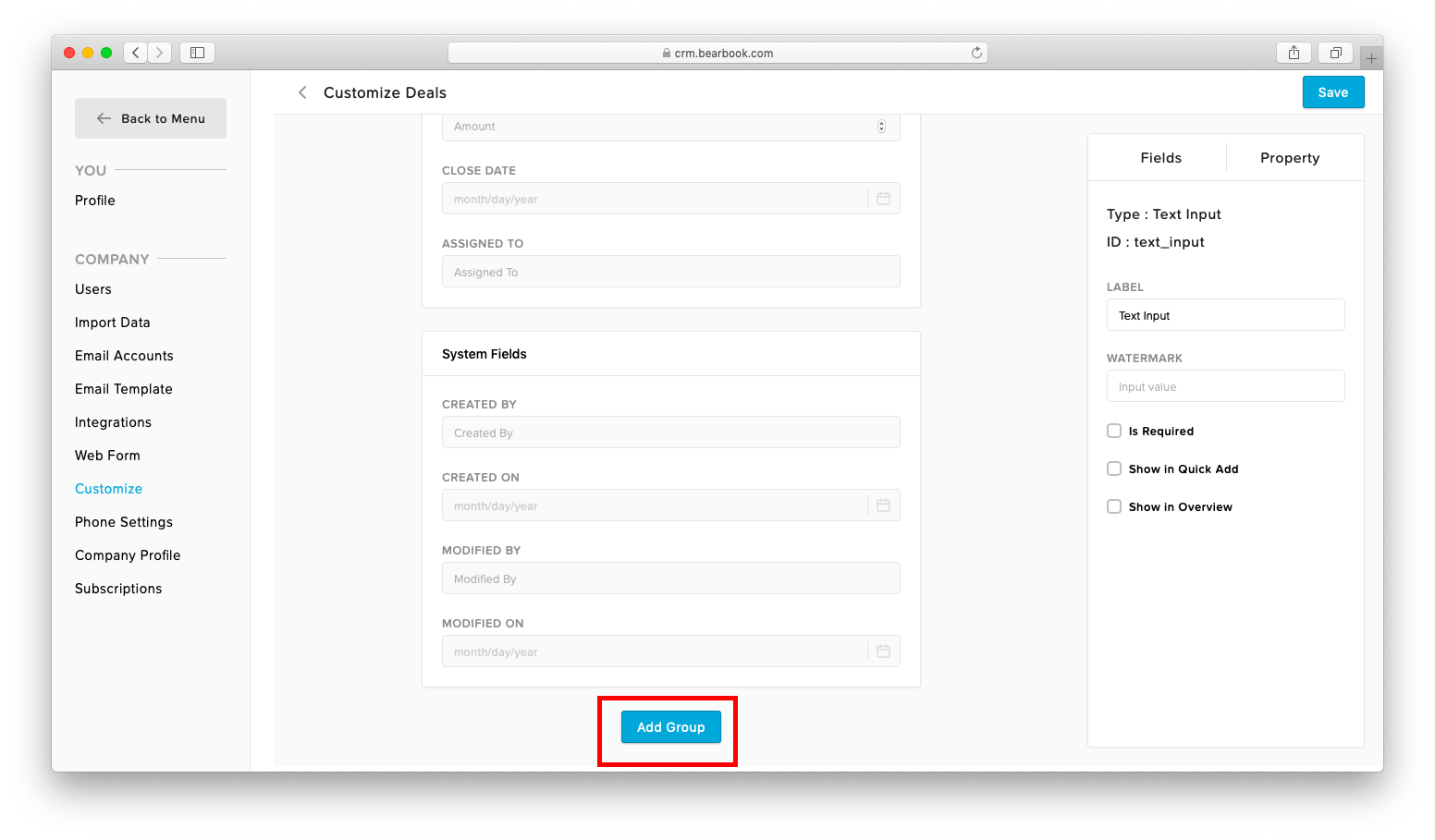Image resolution: width=1435 pixels, height=840 pixels.
Task: Click the Modified On date field
Action: (670, 651)
